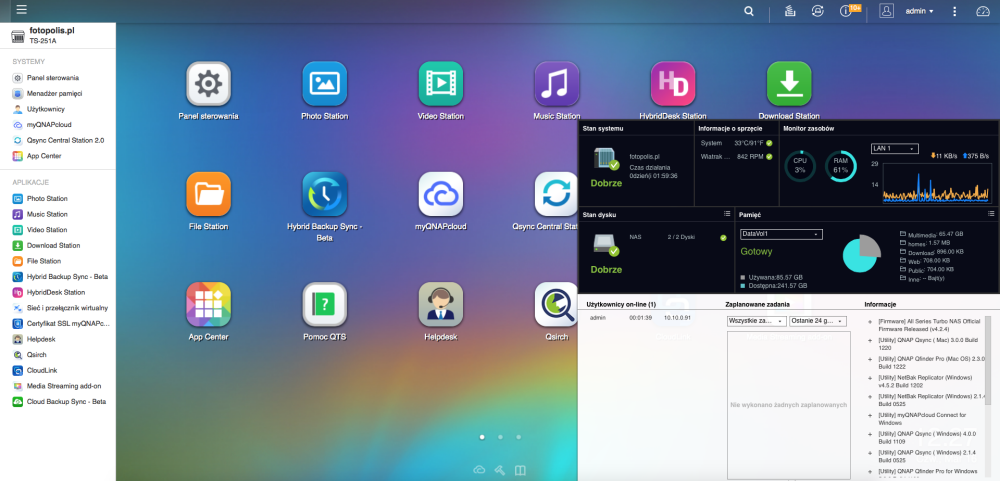
Task: Click the book icon at desktop bottom
Action: click(520, 470)
